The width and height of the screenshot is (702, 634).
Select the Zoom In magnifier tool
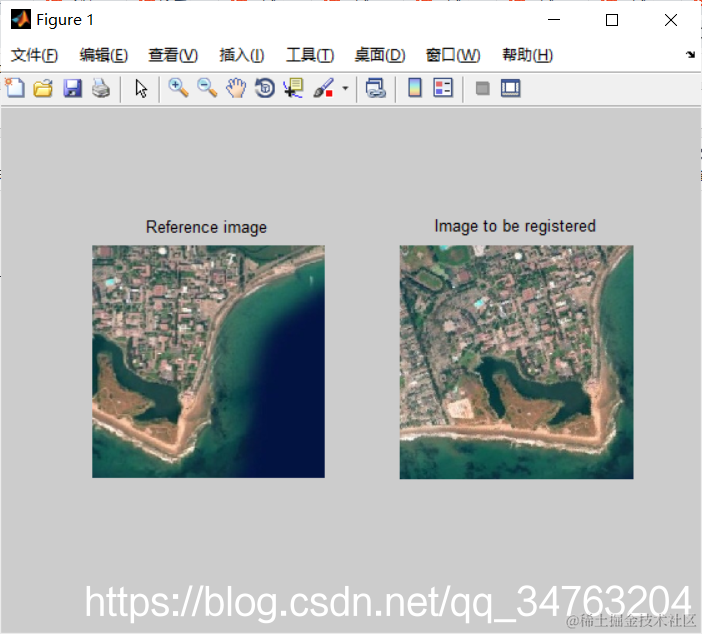178,88
